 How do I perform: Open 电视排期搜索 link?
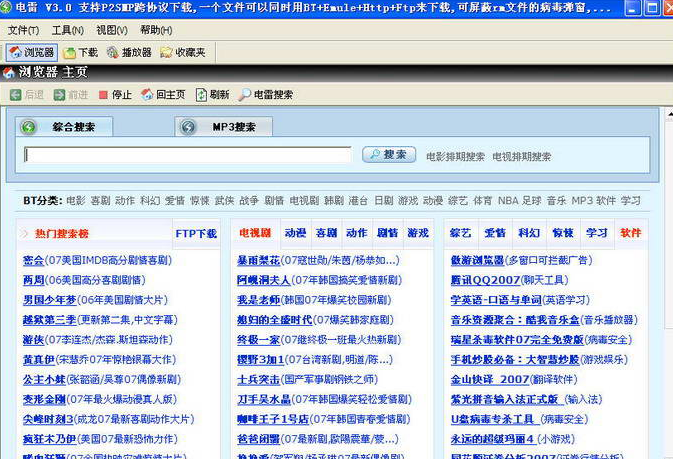point(521,157)
